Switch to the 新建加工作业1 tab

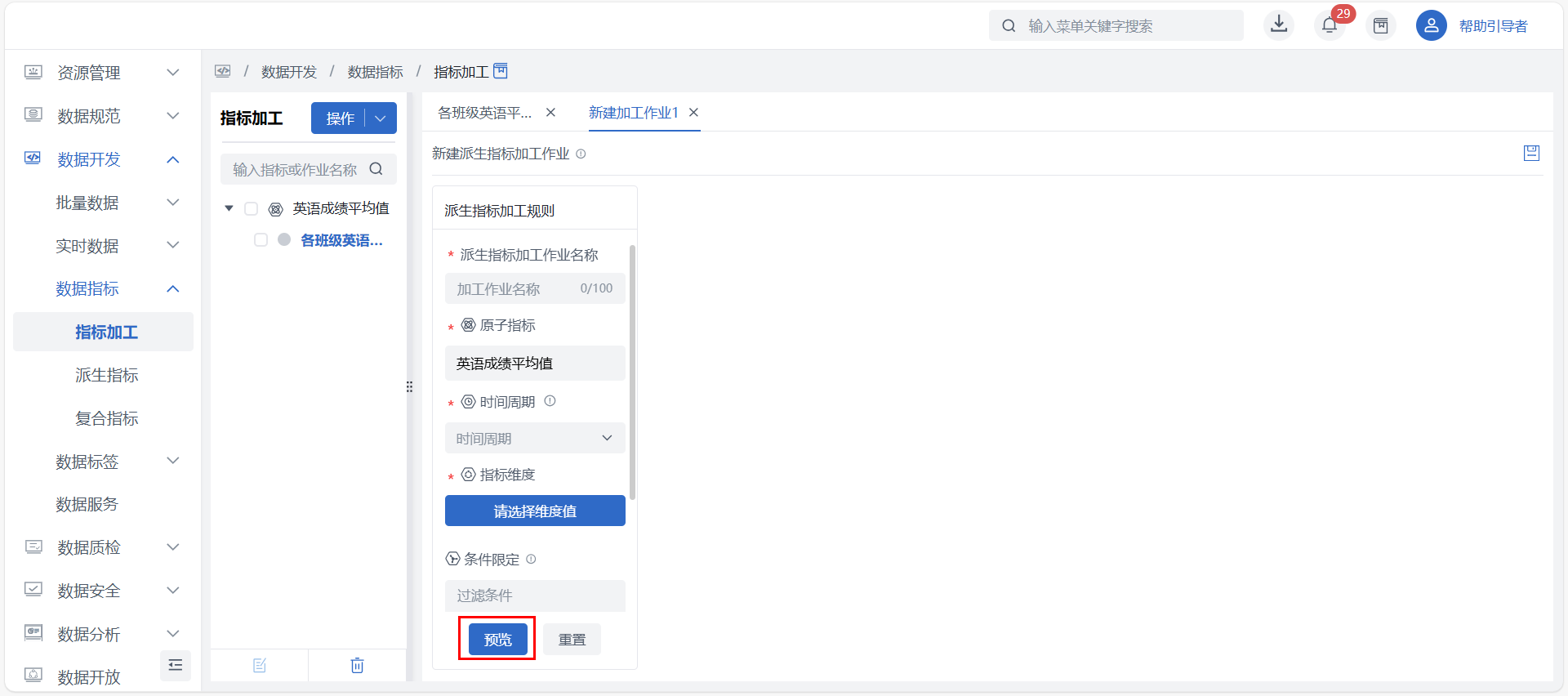(634, 113)
